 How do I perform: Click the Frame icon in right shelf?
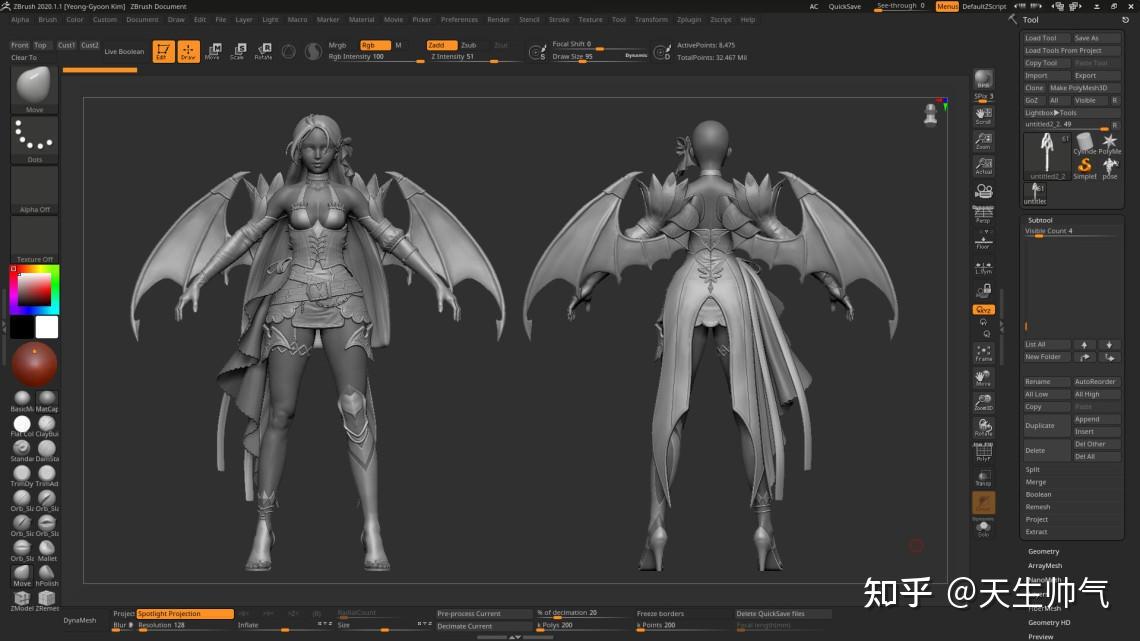[x=983, y=352]
